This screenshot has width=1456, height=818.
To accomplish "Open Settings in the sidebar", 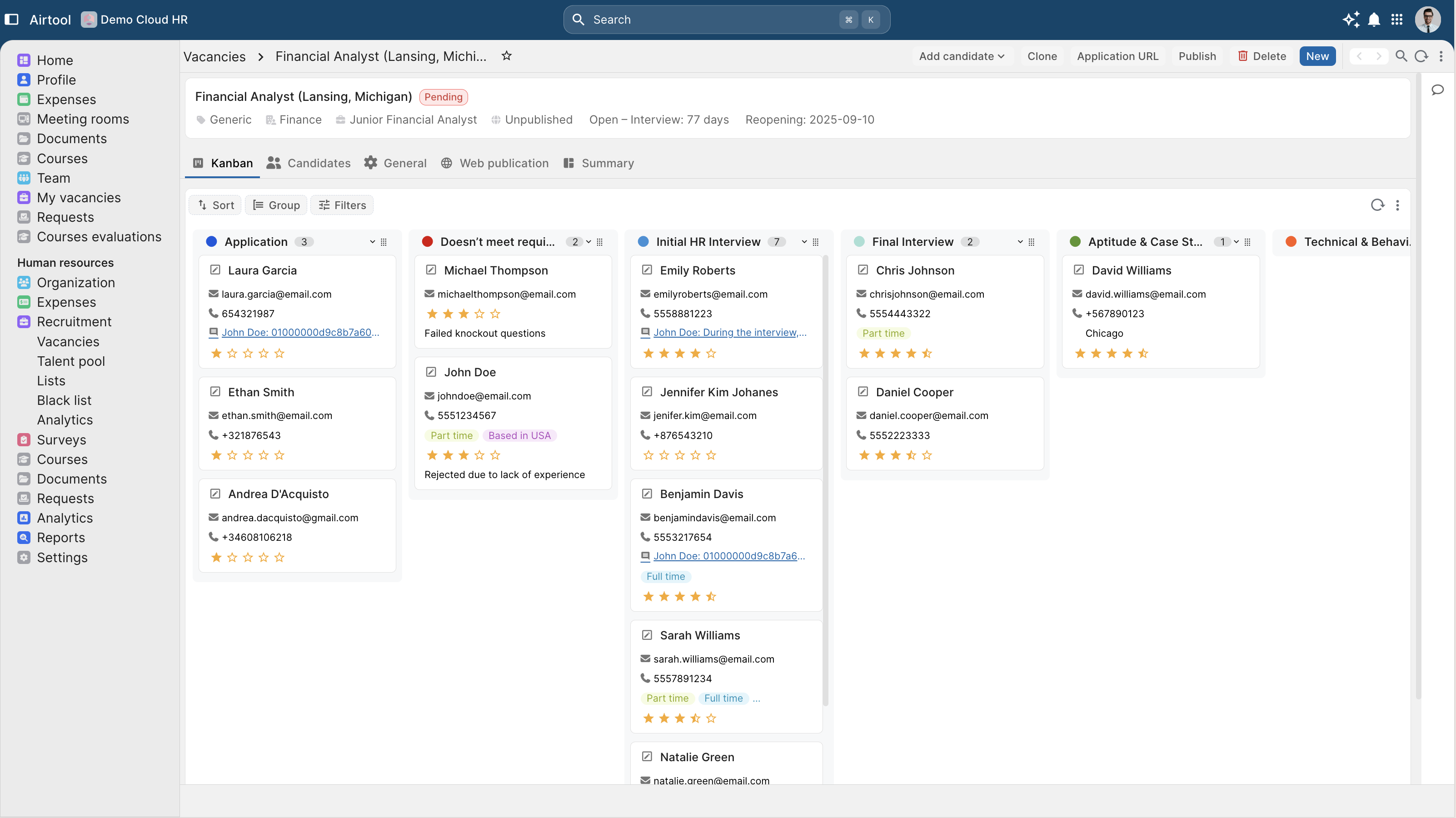I will pos(52,558).
